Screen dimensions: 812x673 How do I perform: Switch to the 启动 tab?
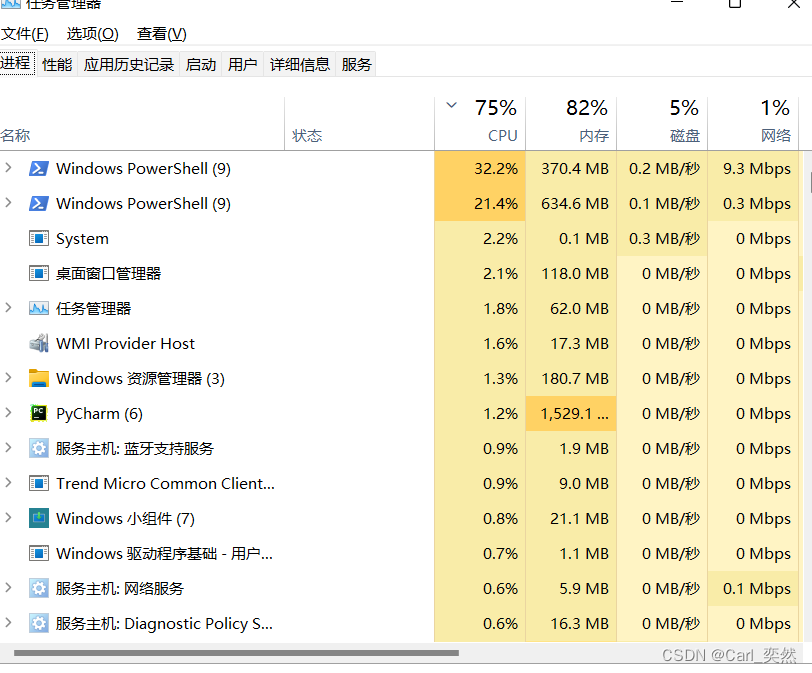pyautogui.click(x=200, y=65)
